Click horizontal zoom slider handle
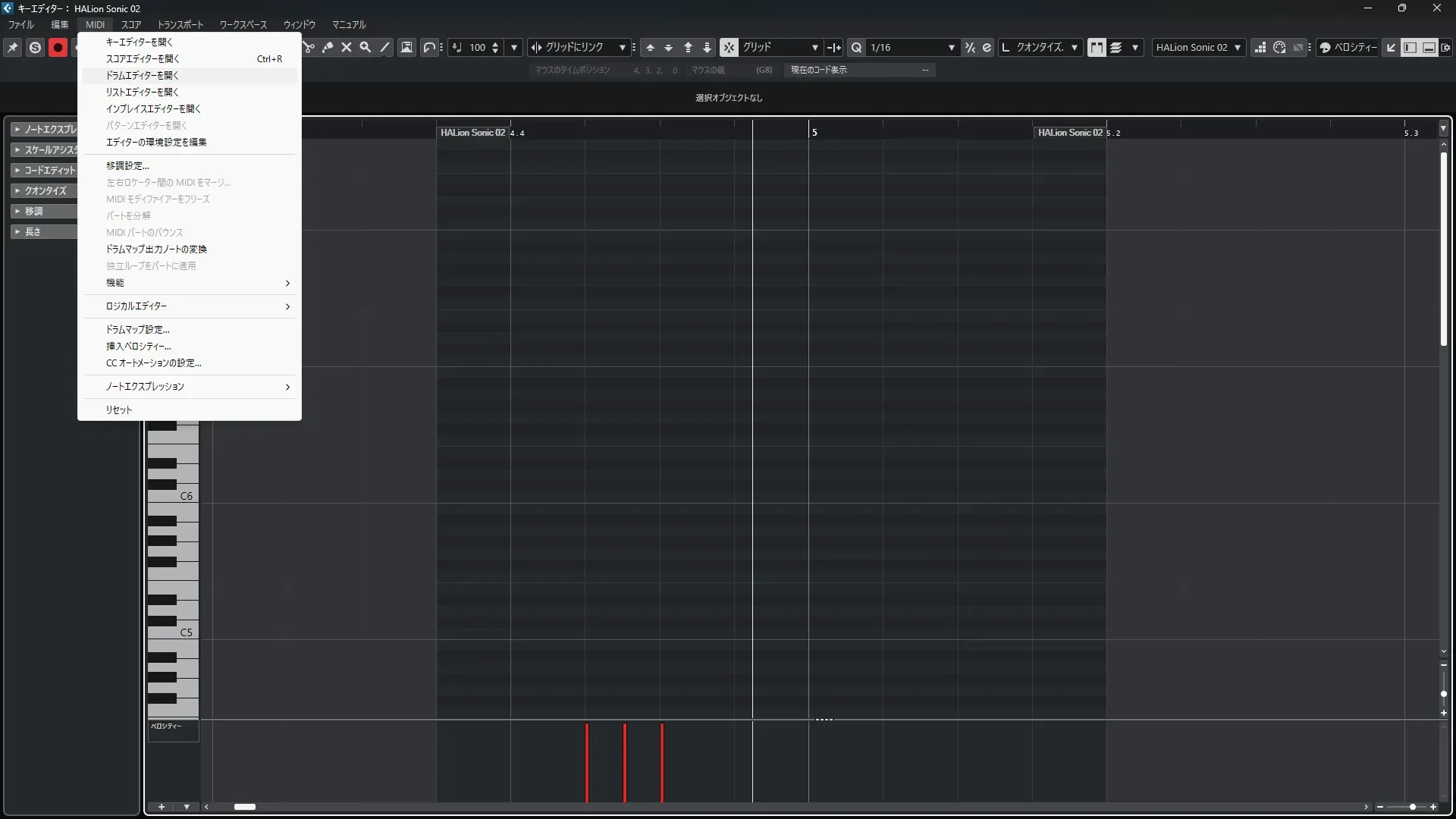Screen dimensions: 1456x819 [1412, 807]
